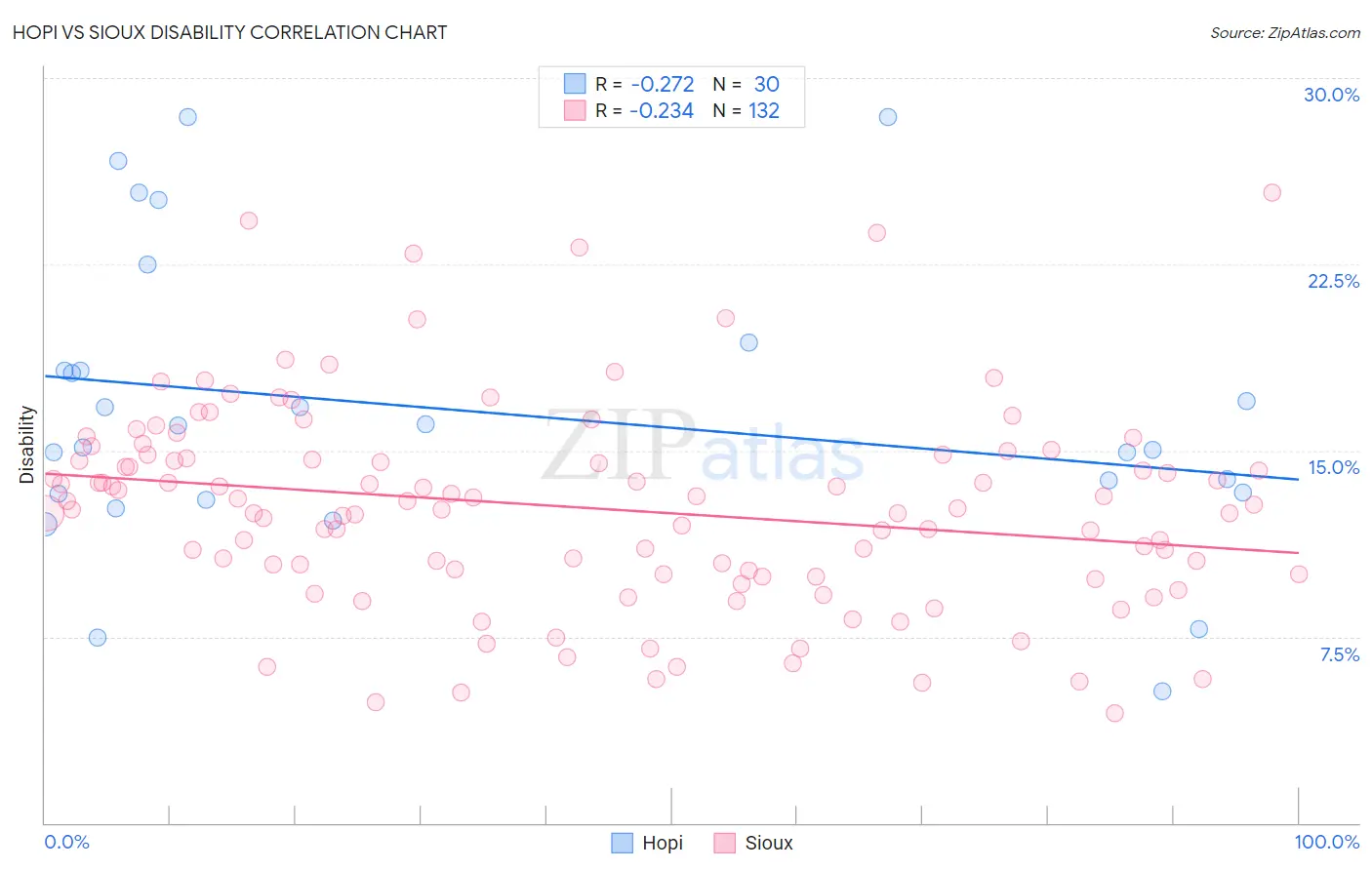Click the 100.0% x-axis label
1372x870 pixels.
tap(1326, 842)
